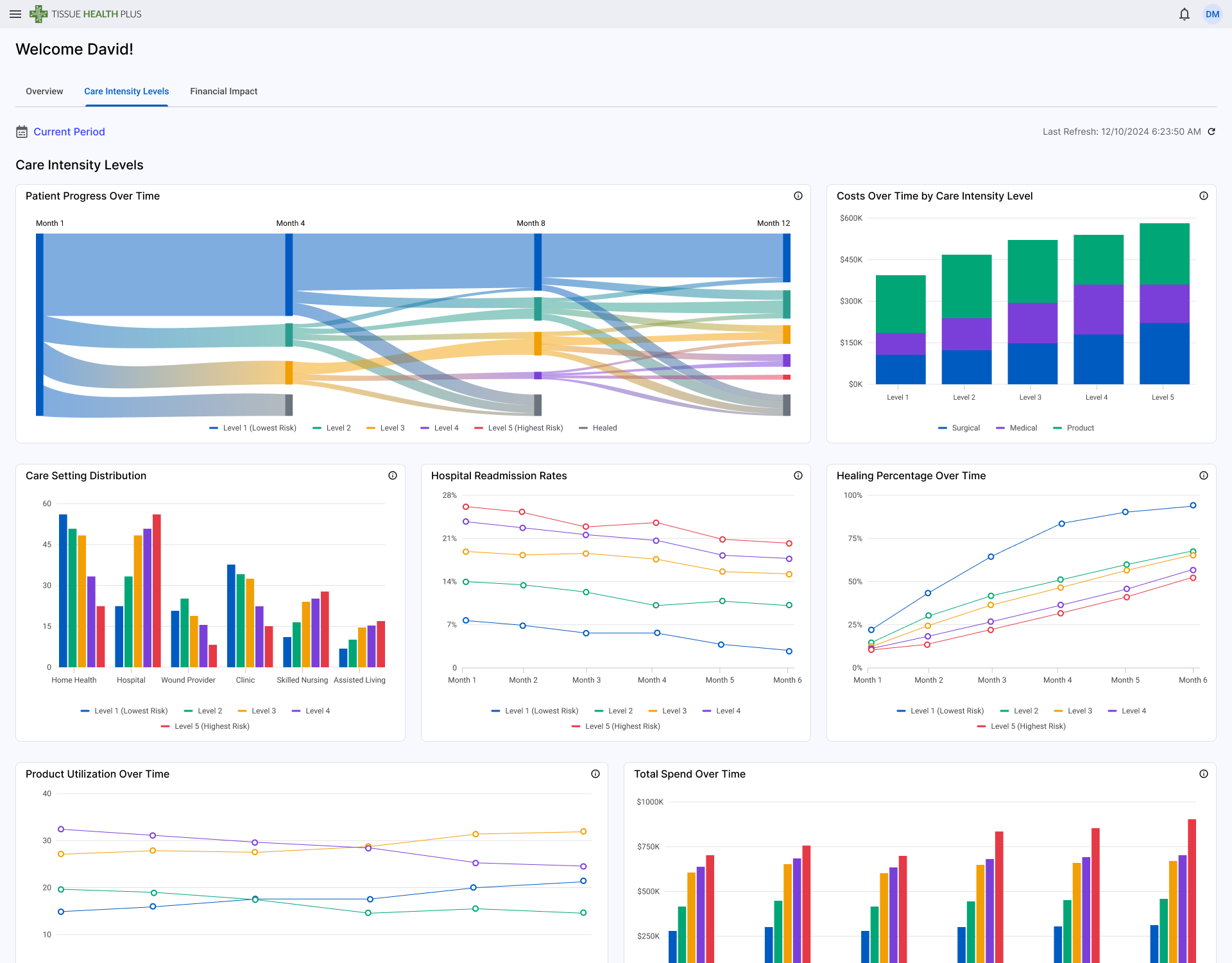Viewport: 1232px width, 963px height.
Task: Switch to the Financial Impact tab
Action: pyautogui.click(x=223, y=91)
